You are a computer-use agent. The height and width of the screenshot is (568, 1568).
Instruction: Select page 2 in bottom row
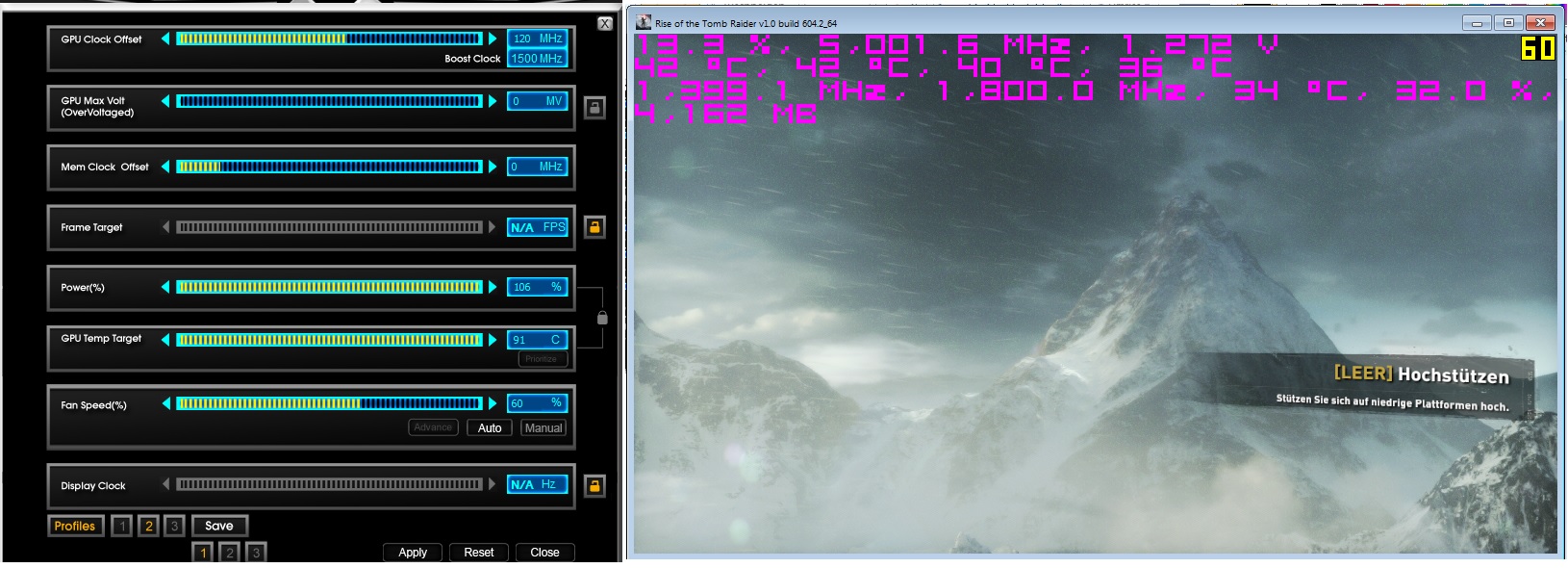pyautogui.click(x=229, y=553)
